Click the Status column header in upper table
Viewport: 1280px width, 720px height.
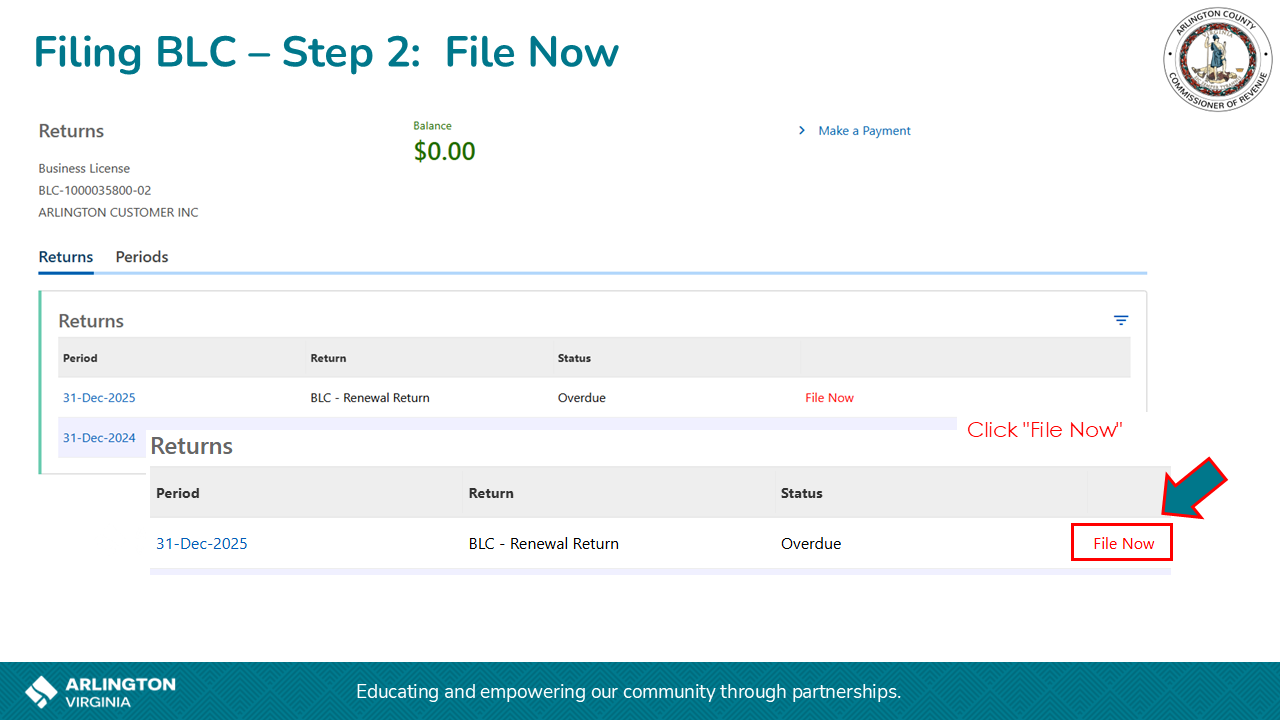pos(574,358)
